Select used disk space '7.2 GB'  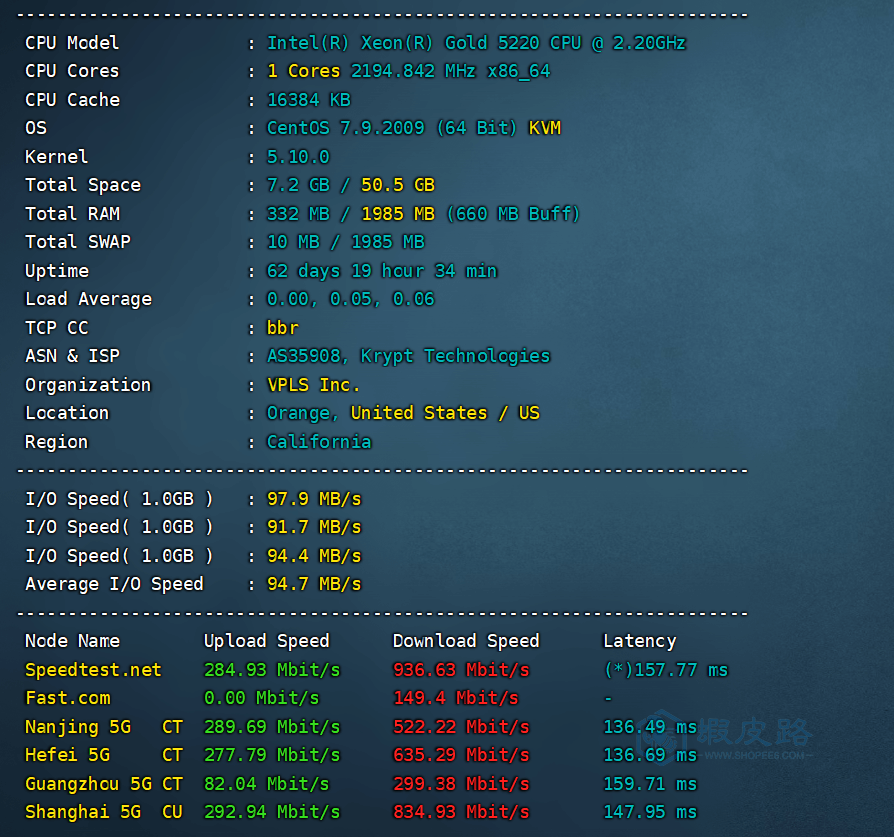click(x=298, y=185)
